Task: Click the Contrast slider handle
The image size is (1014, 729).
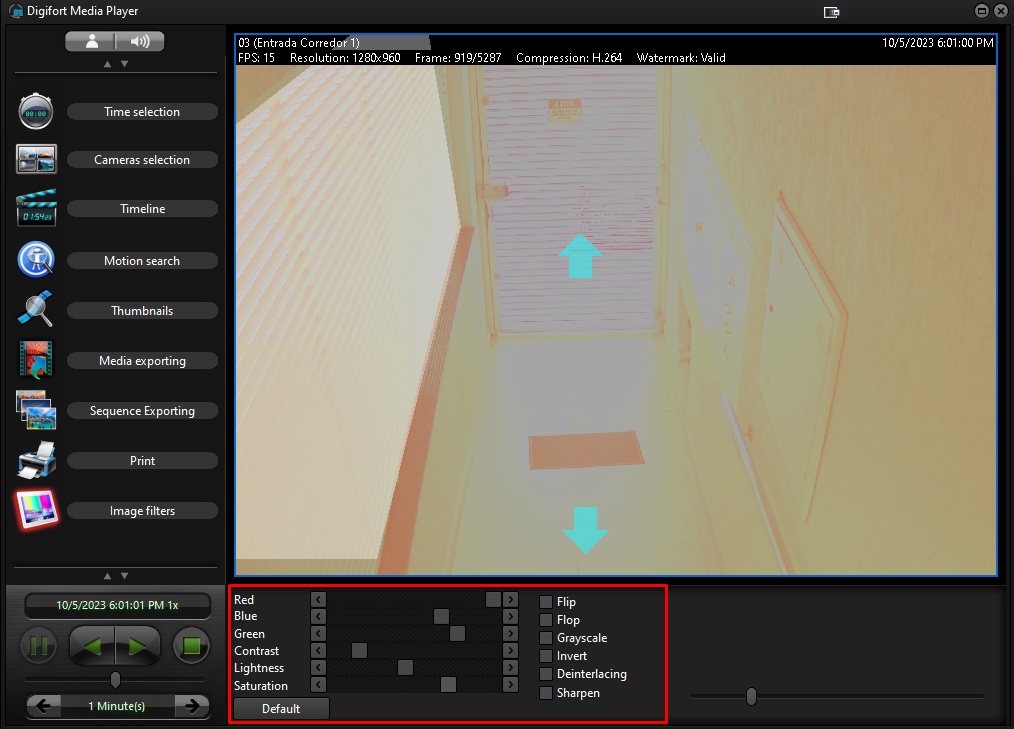Action: 360,650
